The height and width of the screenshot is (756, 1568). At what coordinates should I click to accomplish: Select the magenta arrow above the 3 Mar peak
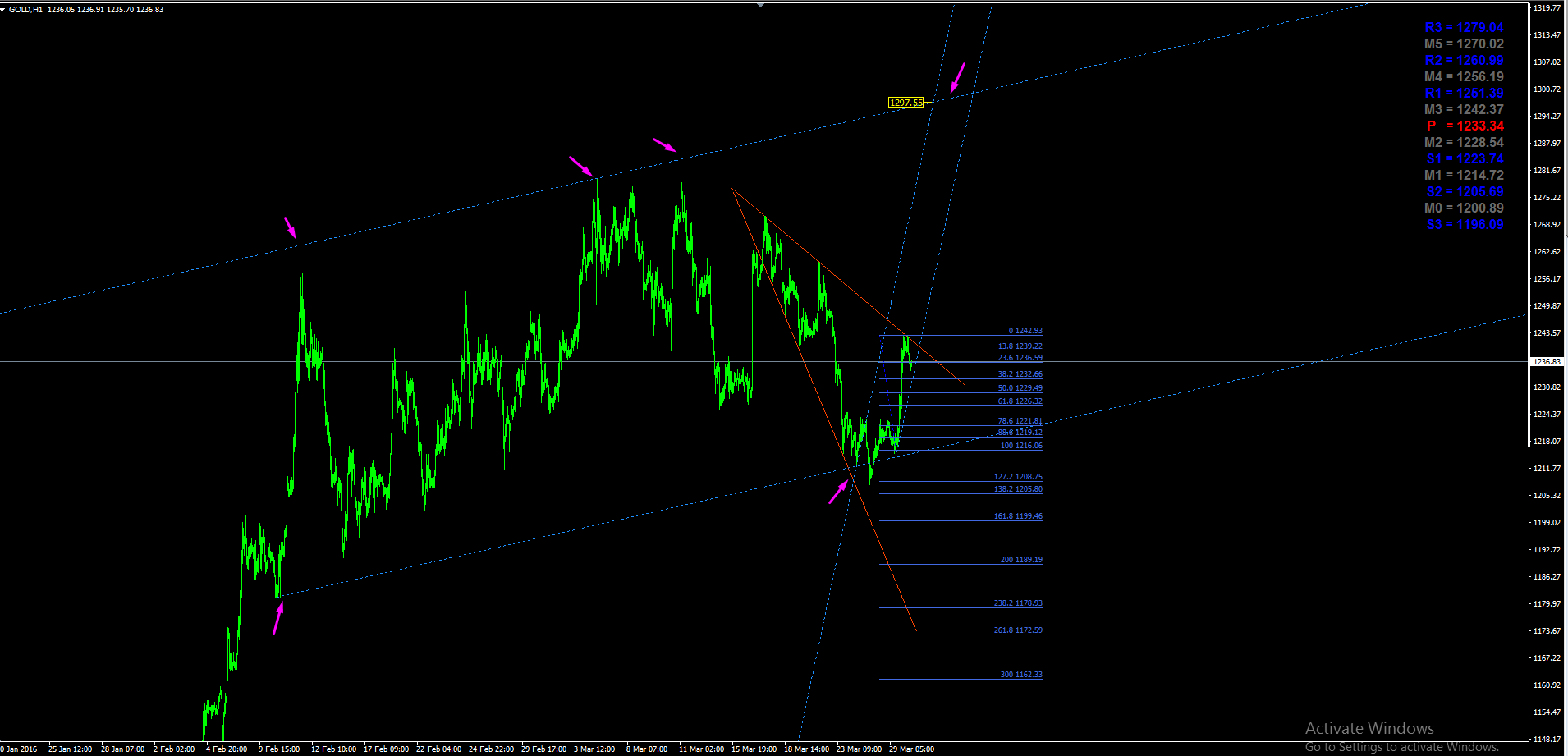tap(581, 166)
